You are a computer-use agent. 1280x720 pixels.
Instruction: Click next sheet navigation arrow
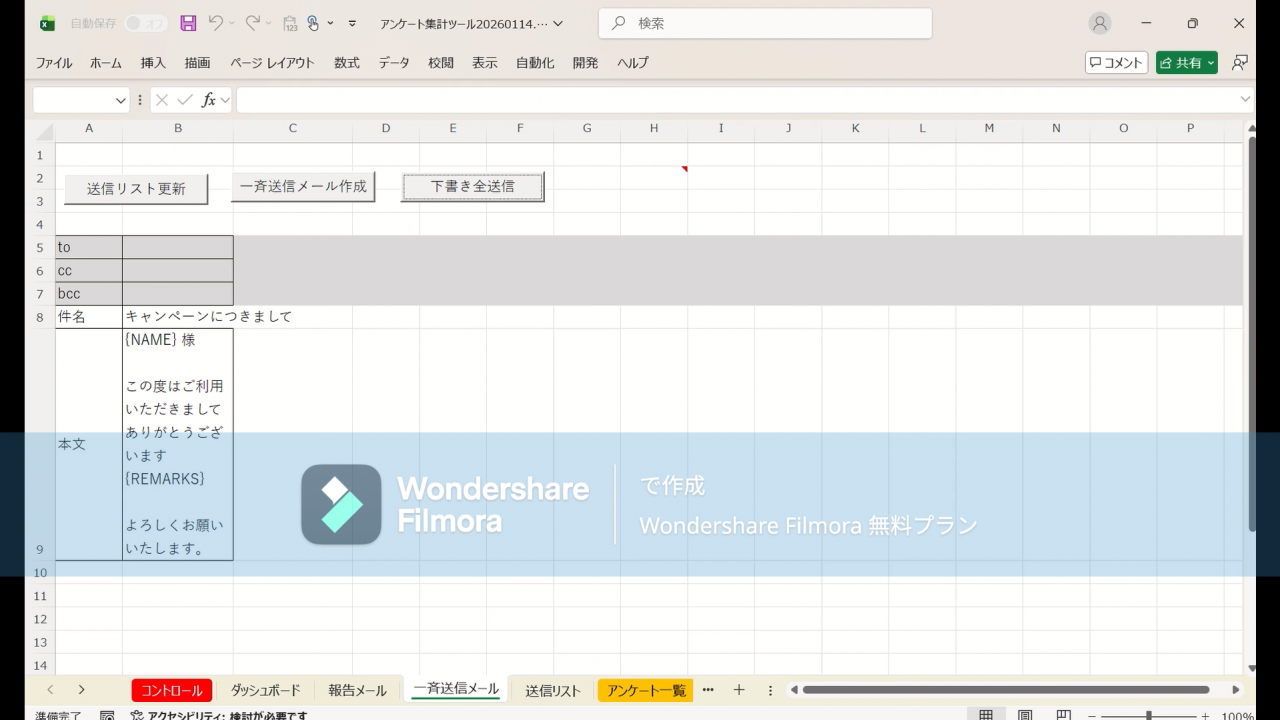click(x=82, y=690)
